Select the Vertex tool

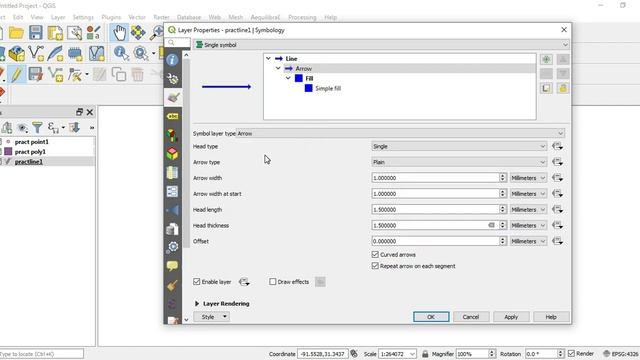pyautogui.click(x=75, y=75)
